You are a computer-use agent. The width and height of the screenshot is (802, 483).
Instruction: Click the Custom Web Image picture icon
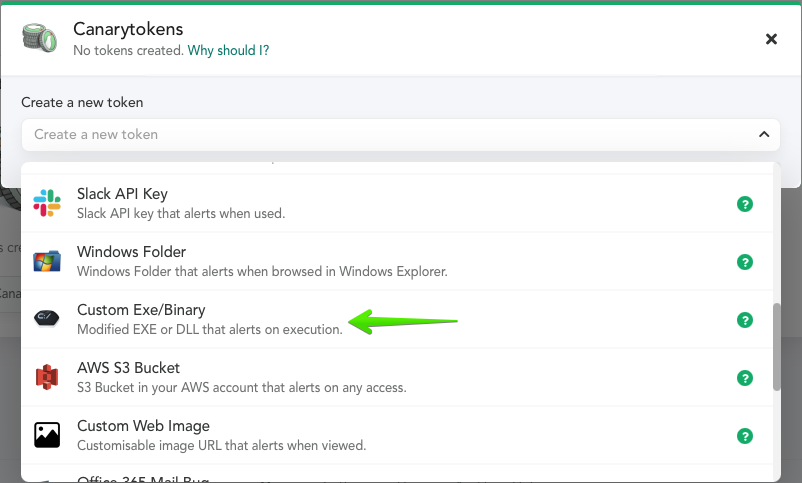tap(47, 435)
